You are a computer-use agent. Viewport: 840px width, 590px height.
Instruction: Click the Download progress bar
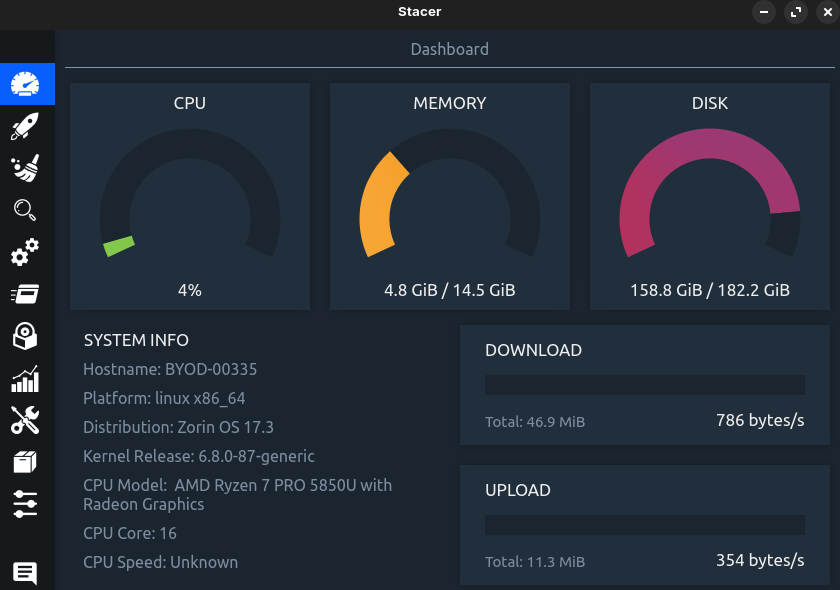(644, 385)
